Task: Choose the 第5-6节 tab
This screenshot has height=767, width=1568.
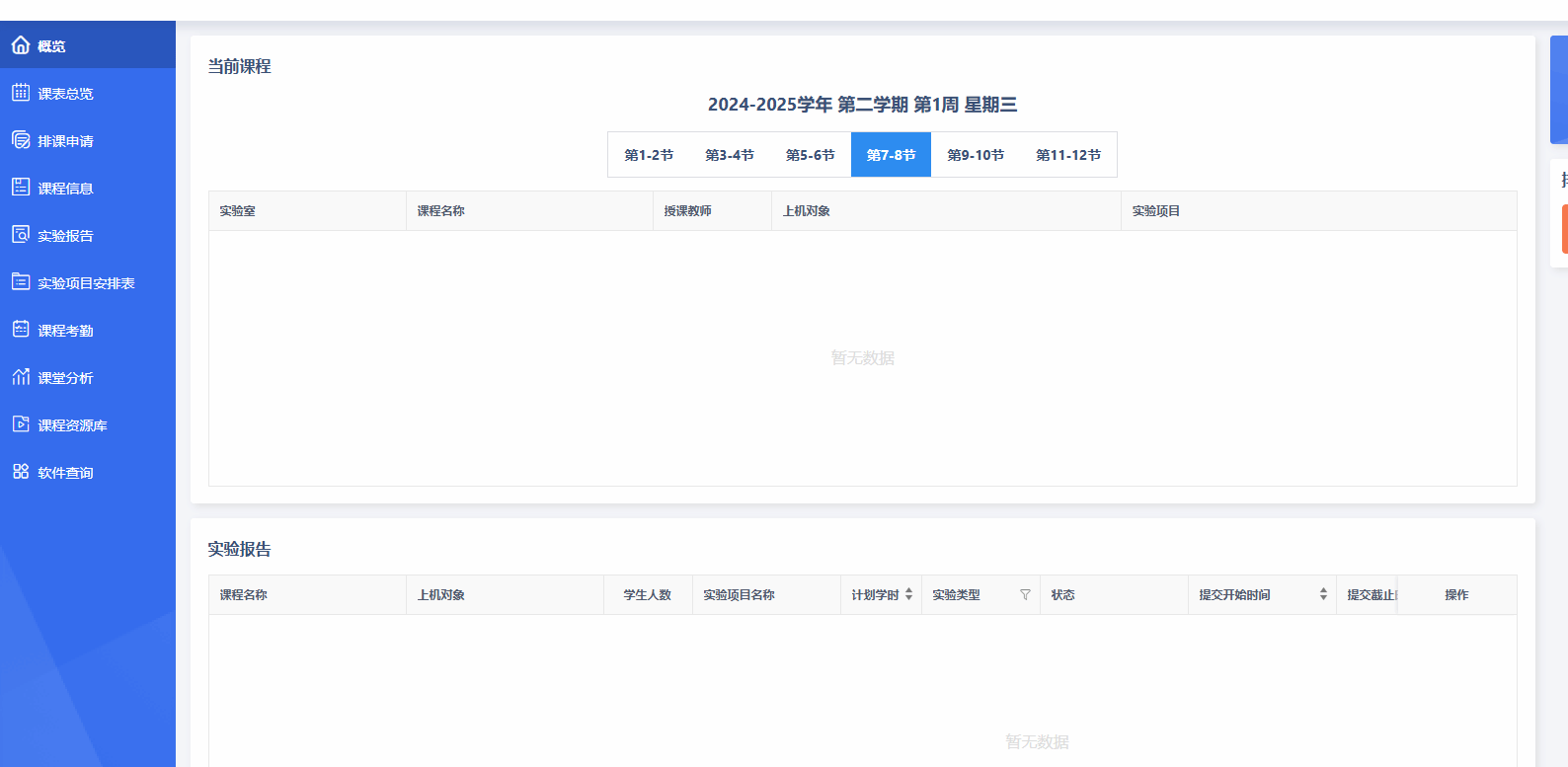Action: [x=811, y=155]
